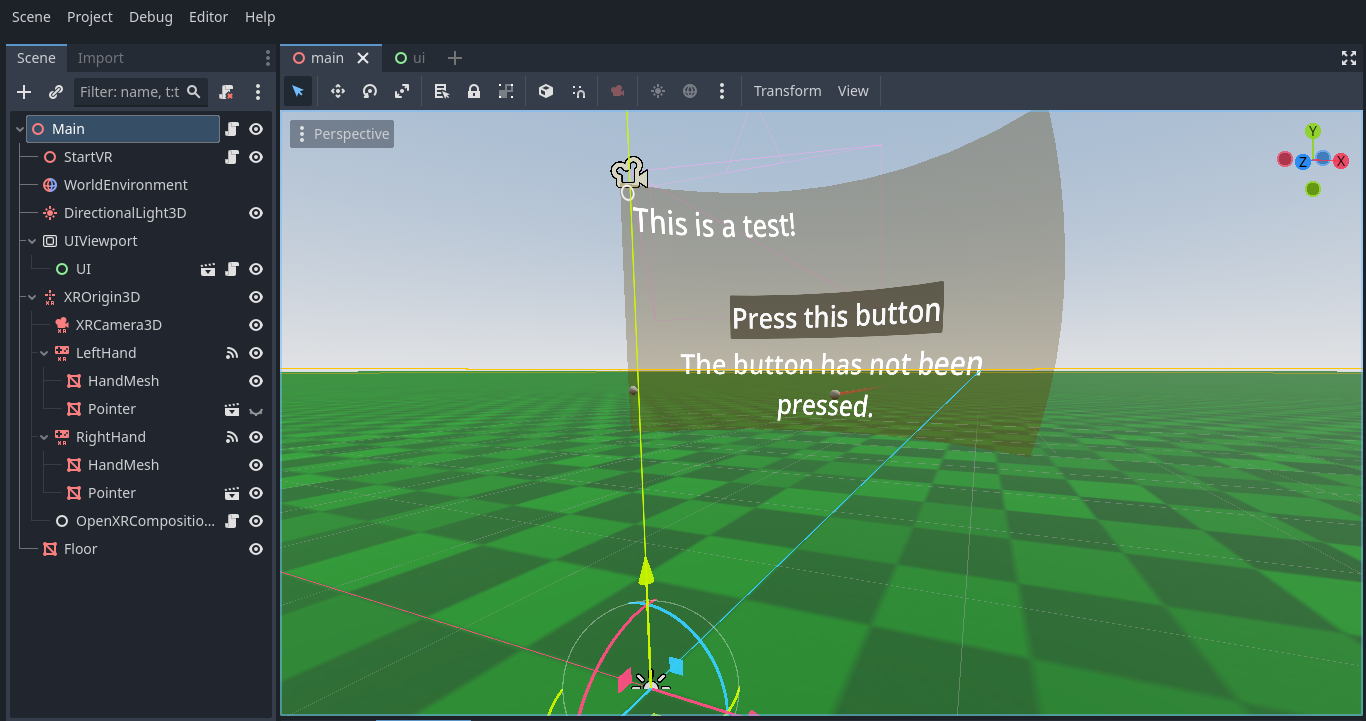
Task: Hide the Floor node
Action: [x=256, y=548]
